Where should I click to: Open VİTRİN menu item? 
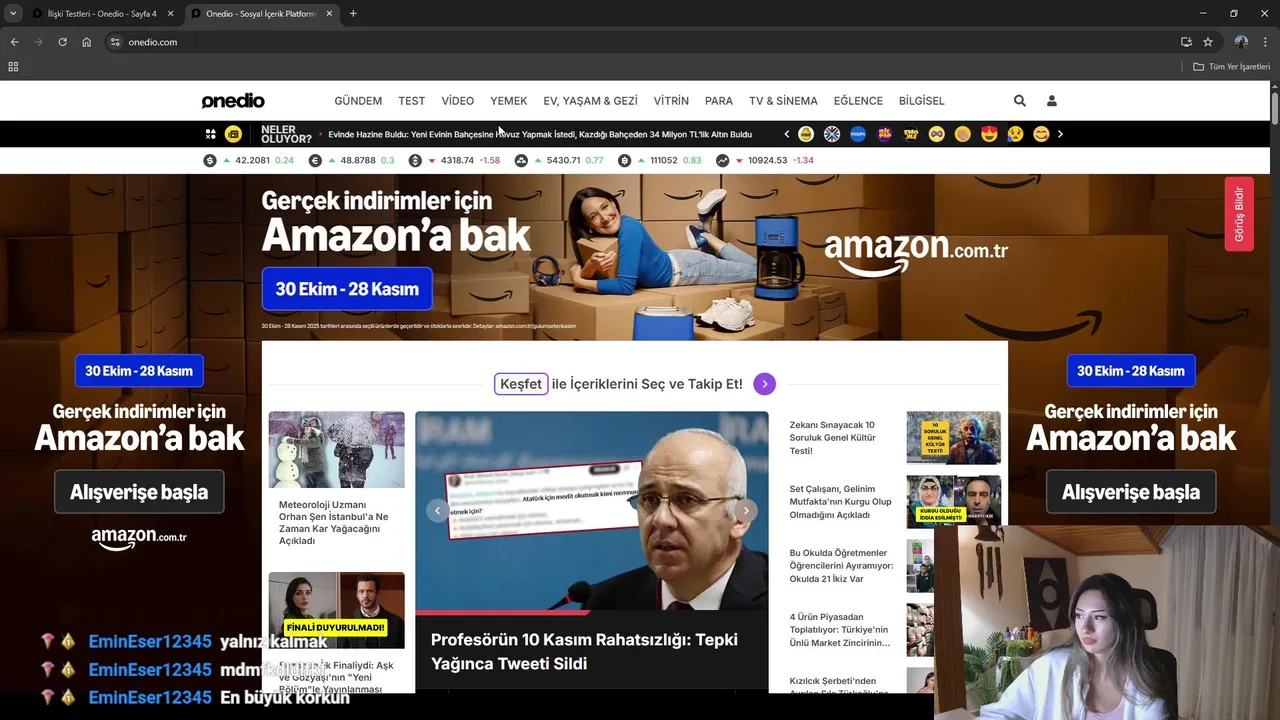671,101
